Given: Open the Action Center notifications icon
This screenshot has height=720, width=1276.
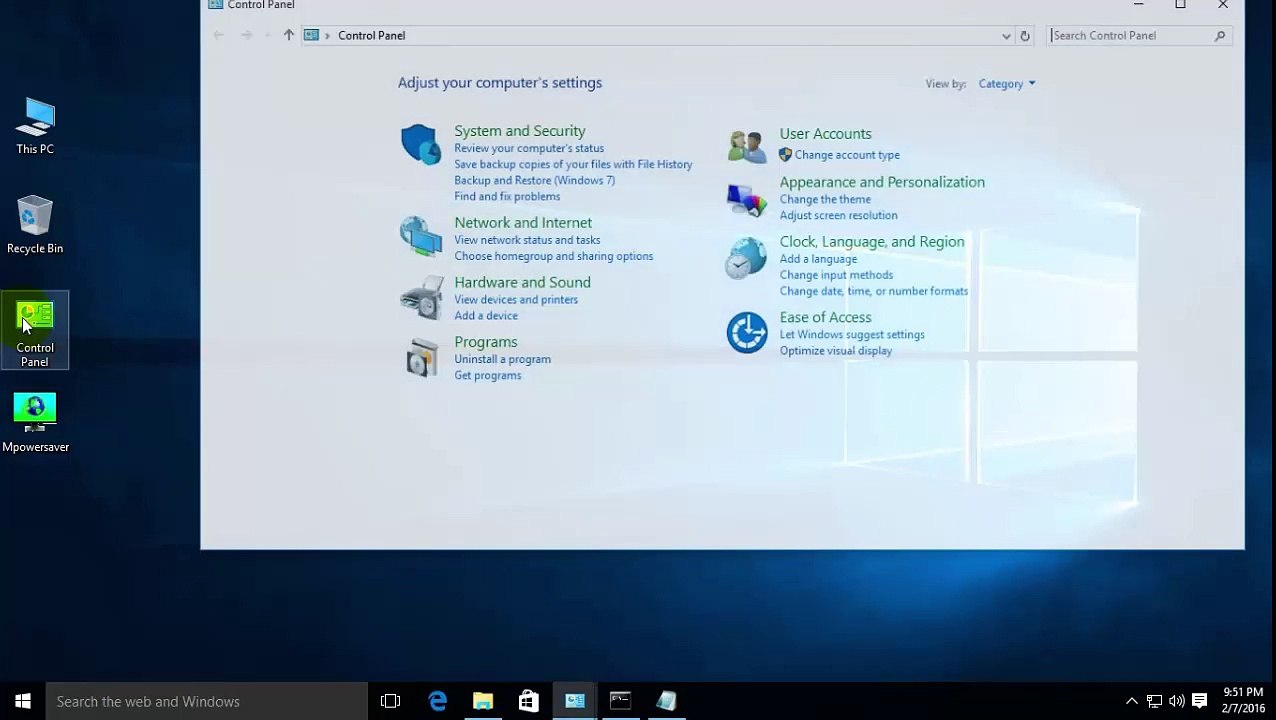Looking at the screenshot, I should point(1200,700).
